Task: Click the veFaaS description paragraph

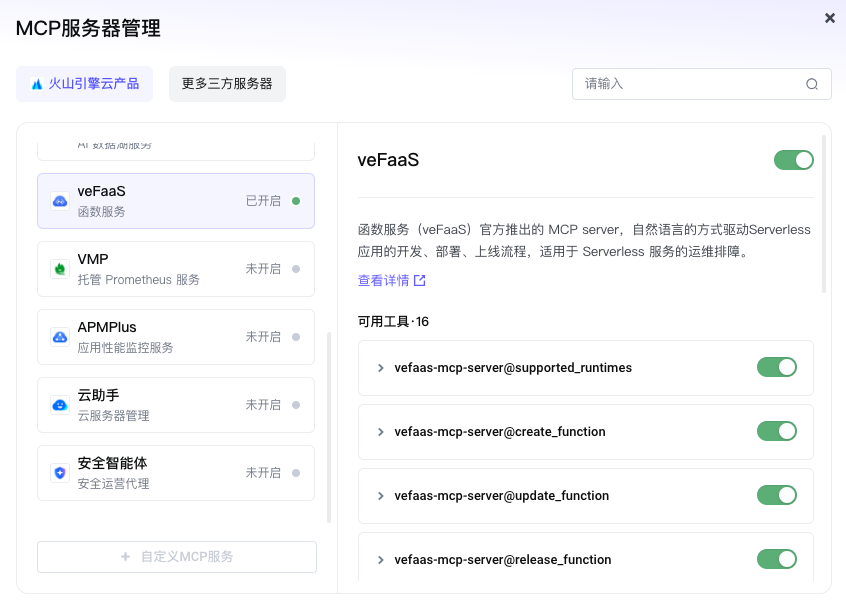Action: 584,241
